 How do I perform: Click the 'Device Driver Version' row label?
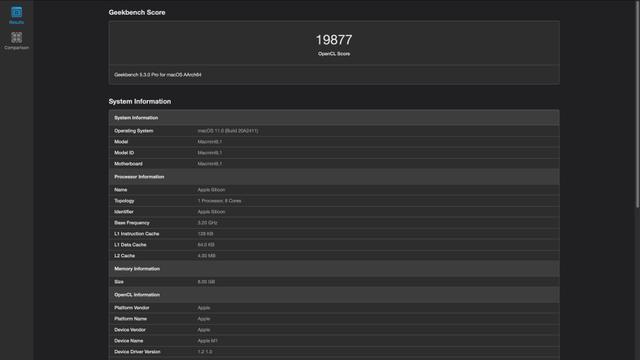[137, 352]
